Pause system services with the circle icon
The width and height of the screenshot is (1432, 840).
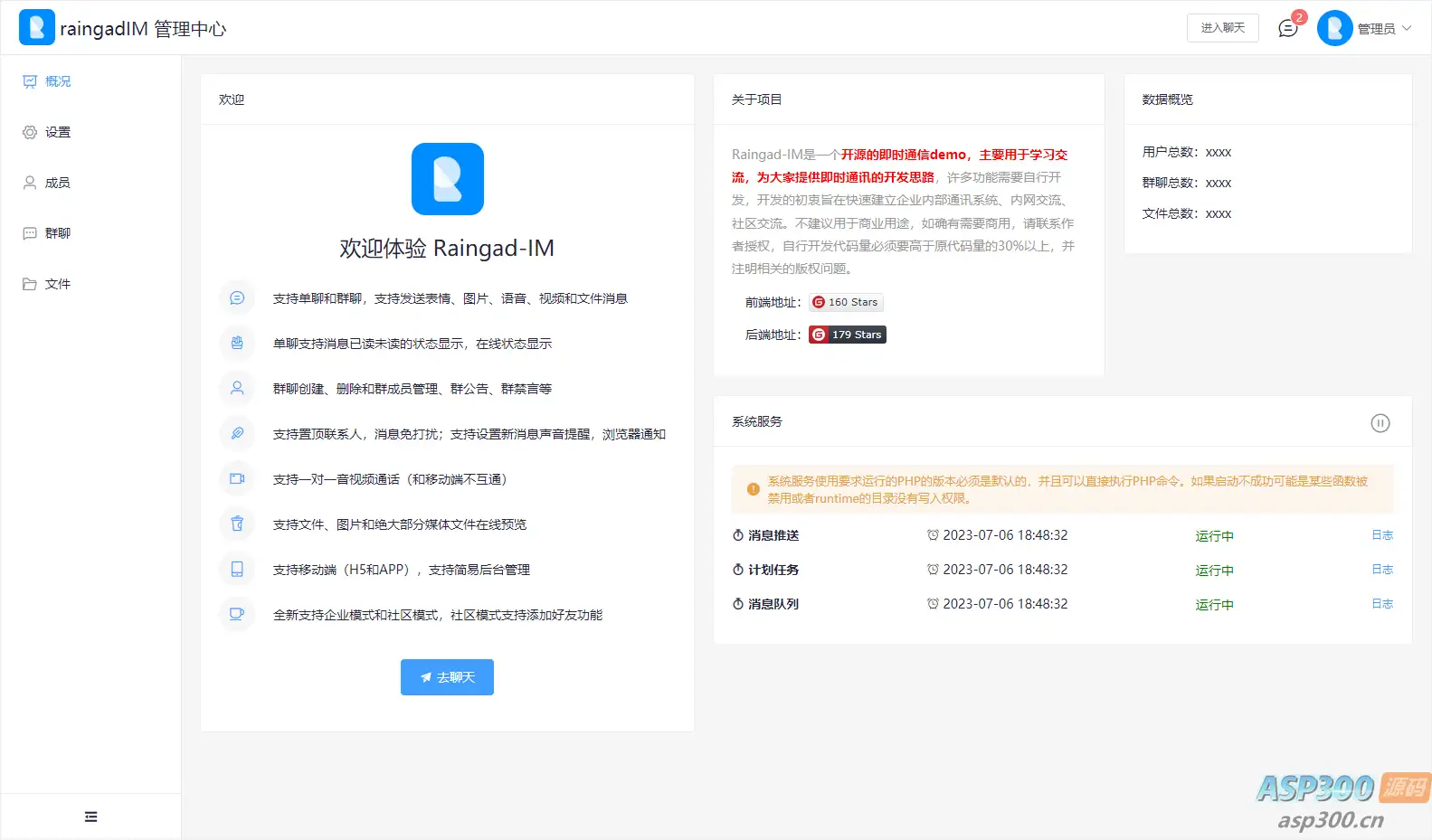(x=1380, y=423)
